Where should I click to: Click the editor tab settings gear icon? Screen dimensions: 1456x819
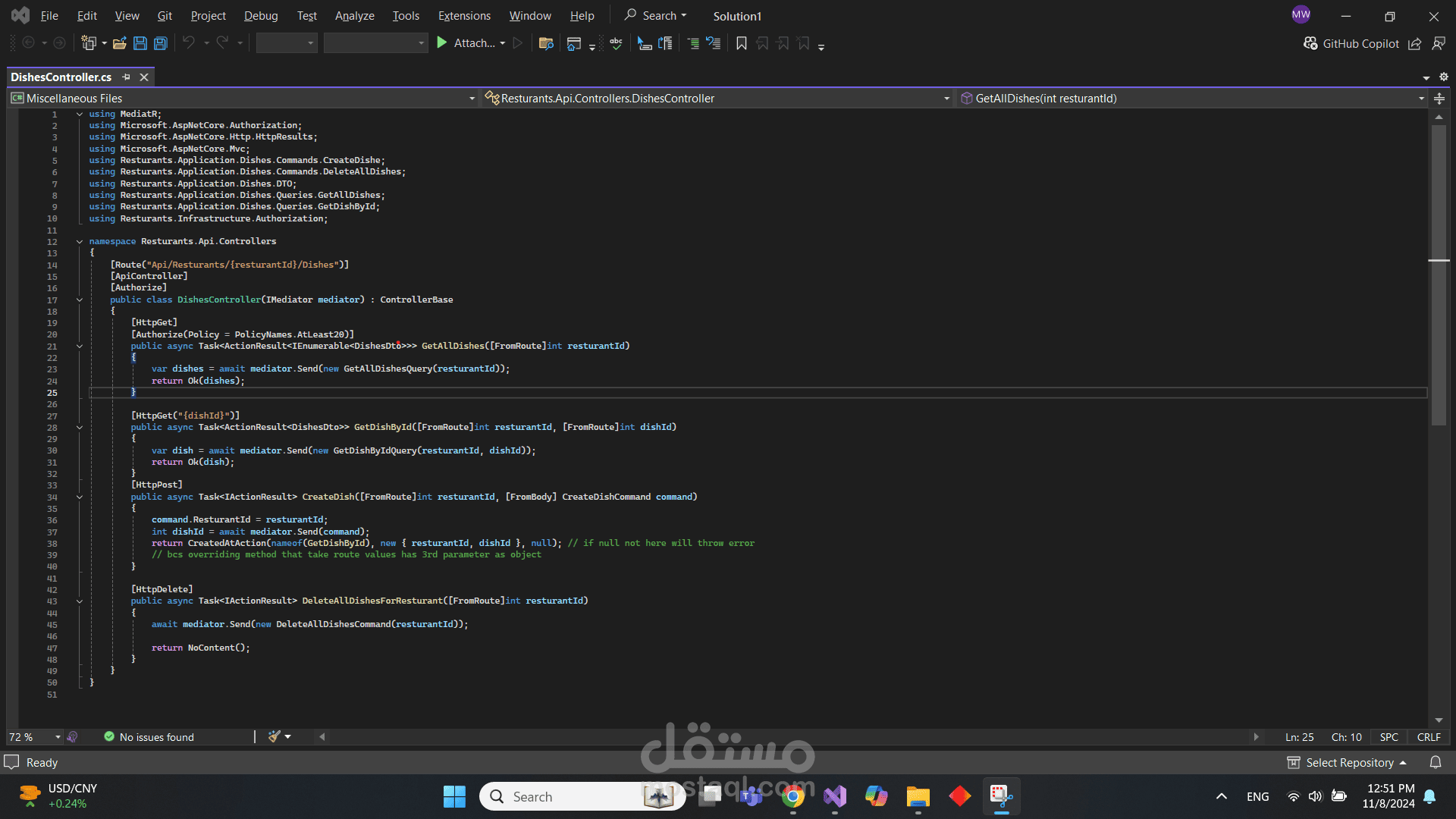coord(1444,77)
